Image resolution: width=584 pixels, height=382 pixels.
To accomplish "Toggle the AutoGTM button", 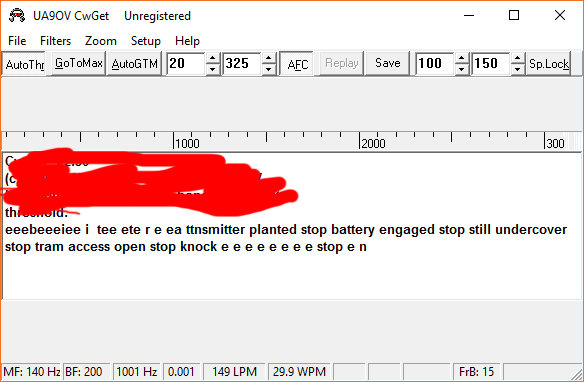I will point(134,64).
